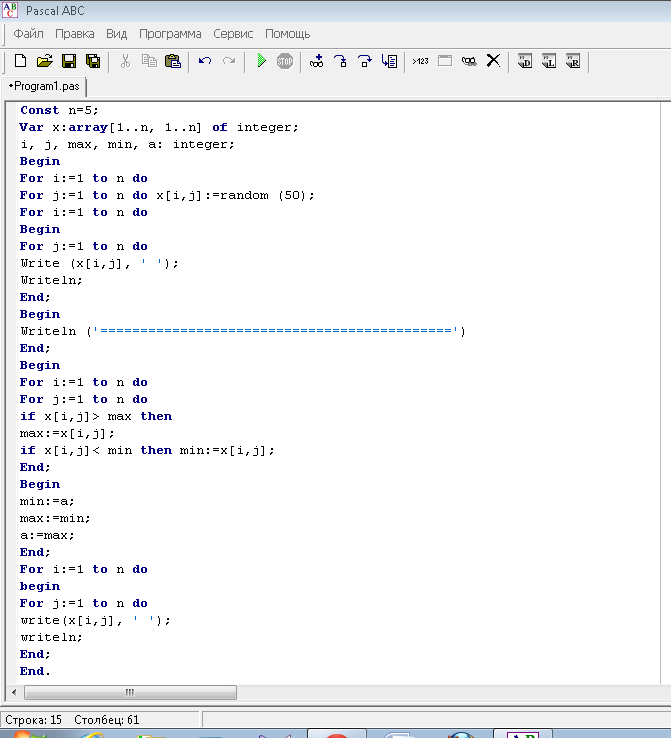Click the Run to Cursor icon
This screenshot has width=671, height=738.
point(389,61)
